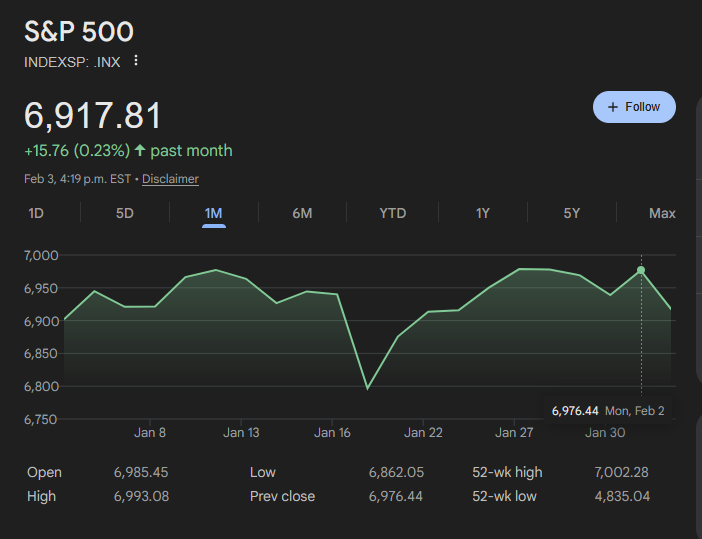The height and width of the screenshot is (539, 702).
Task: Switch to the Max range tab
Action: [x=662, y=213]
